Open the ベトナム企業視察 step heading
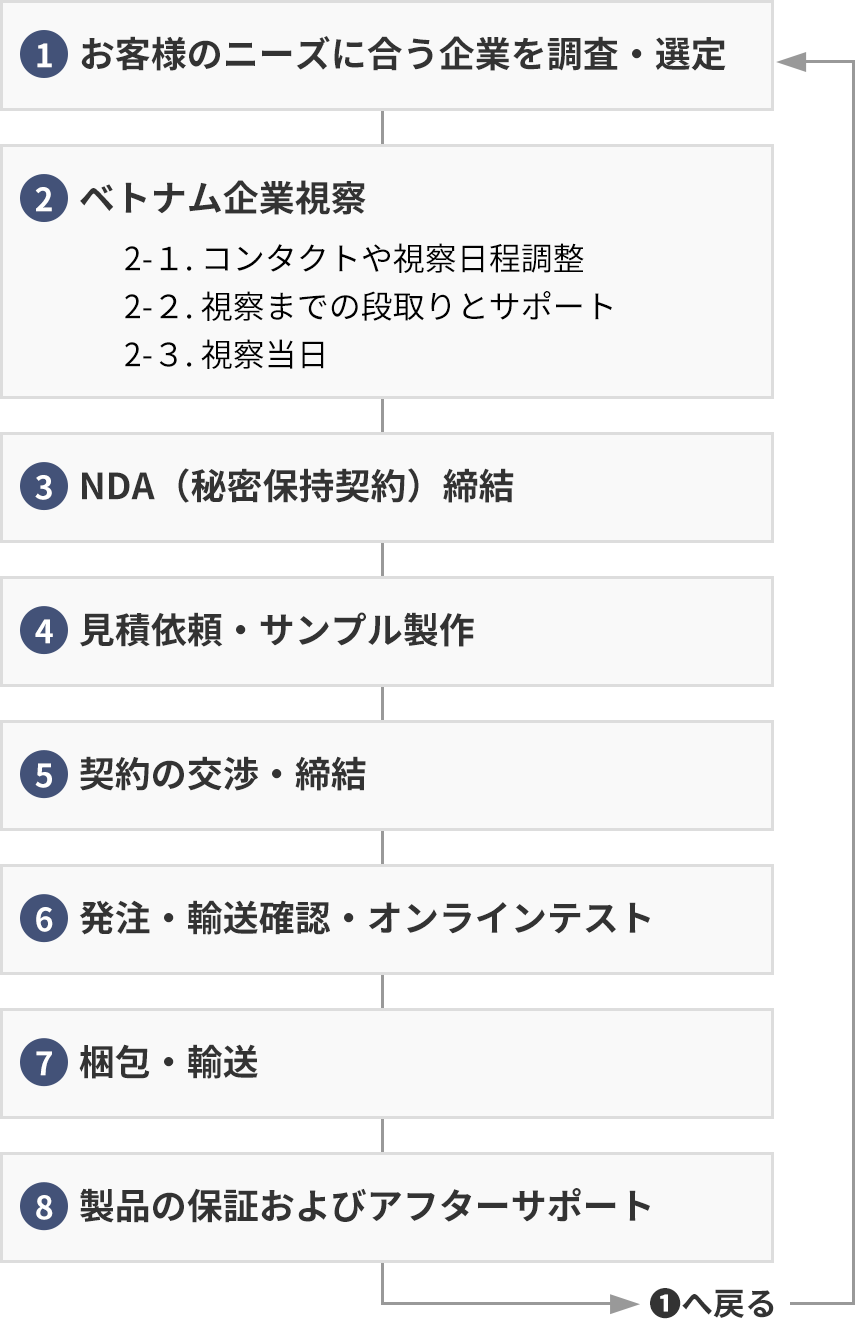The image size is (855, 1320). click(222, 199)
